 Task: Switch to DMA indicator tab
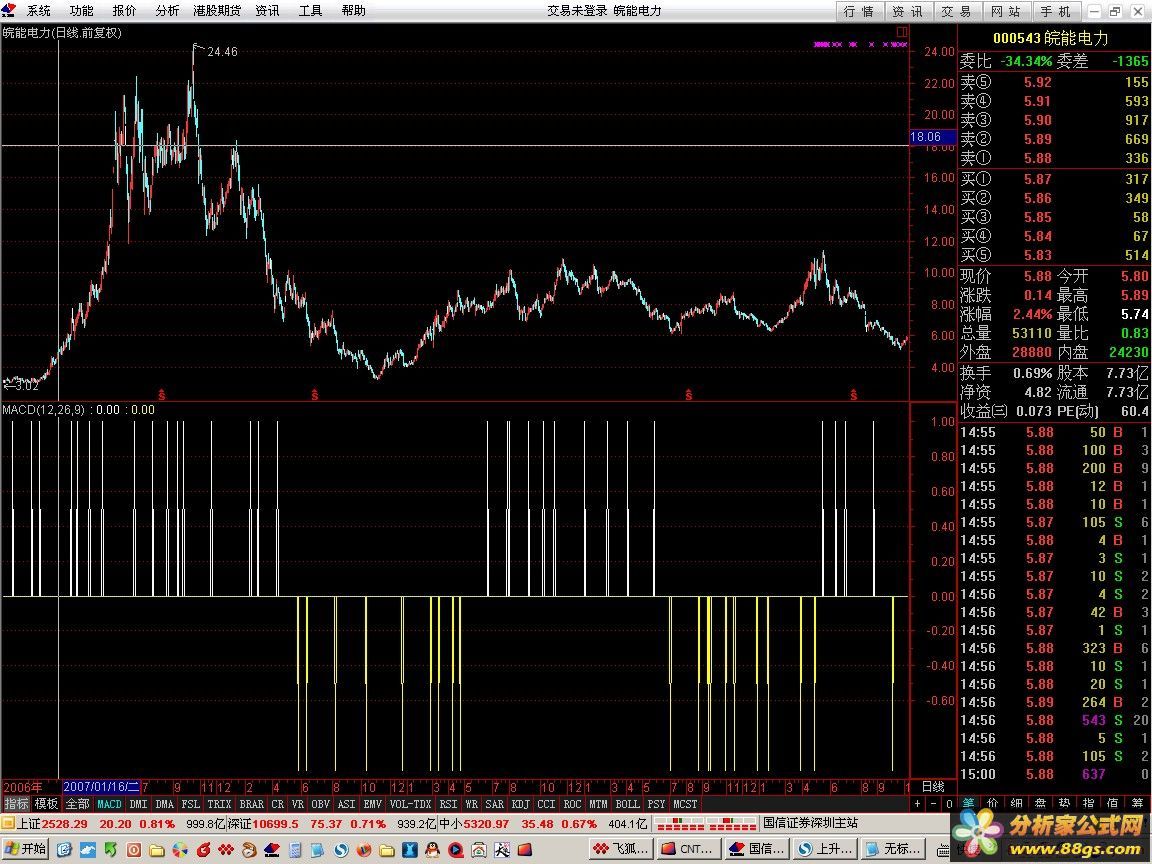pyautogui.click(x=165, y=804)
